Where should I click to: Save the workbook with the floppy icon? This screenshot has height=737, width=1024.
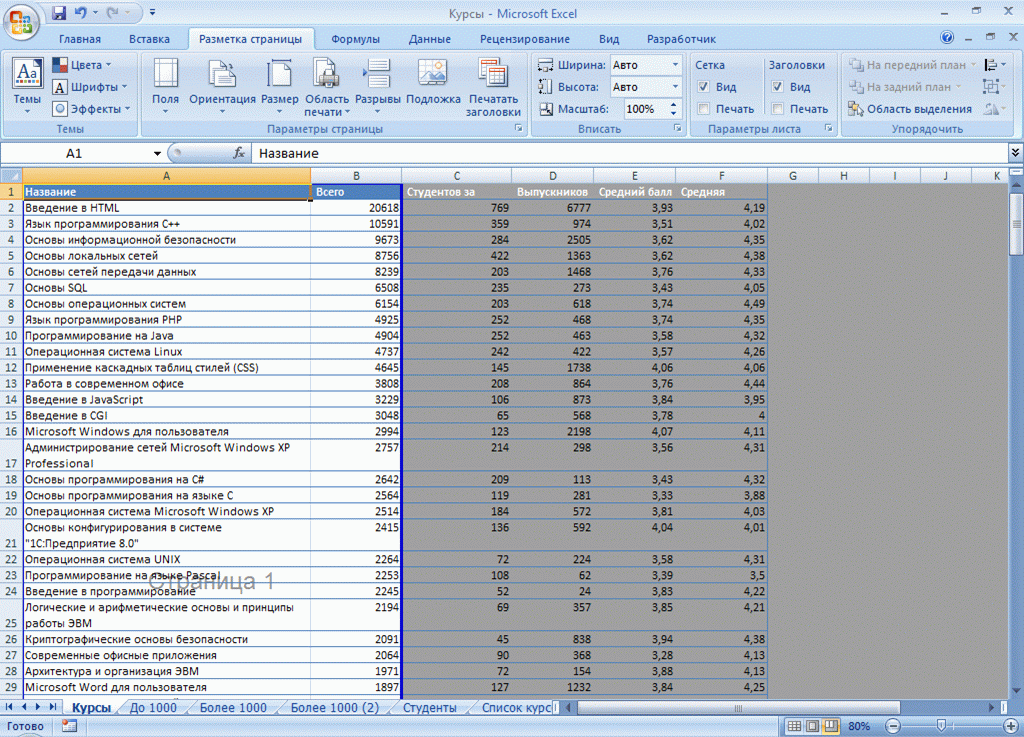(x=59, y=12)
